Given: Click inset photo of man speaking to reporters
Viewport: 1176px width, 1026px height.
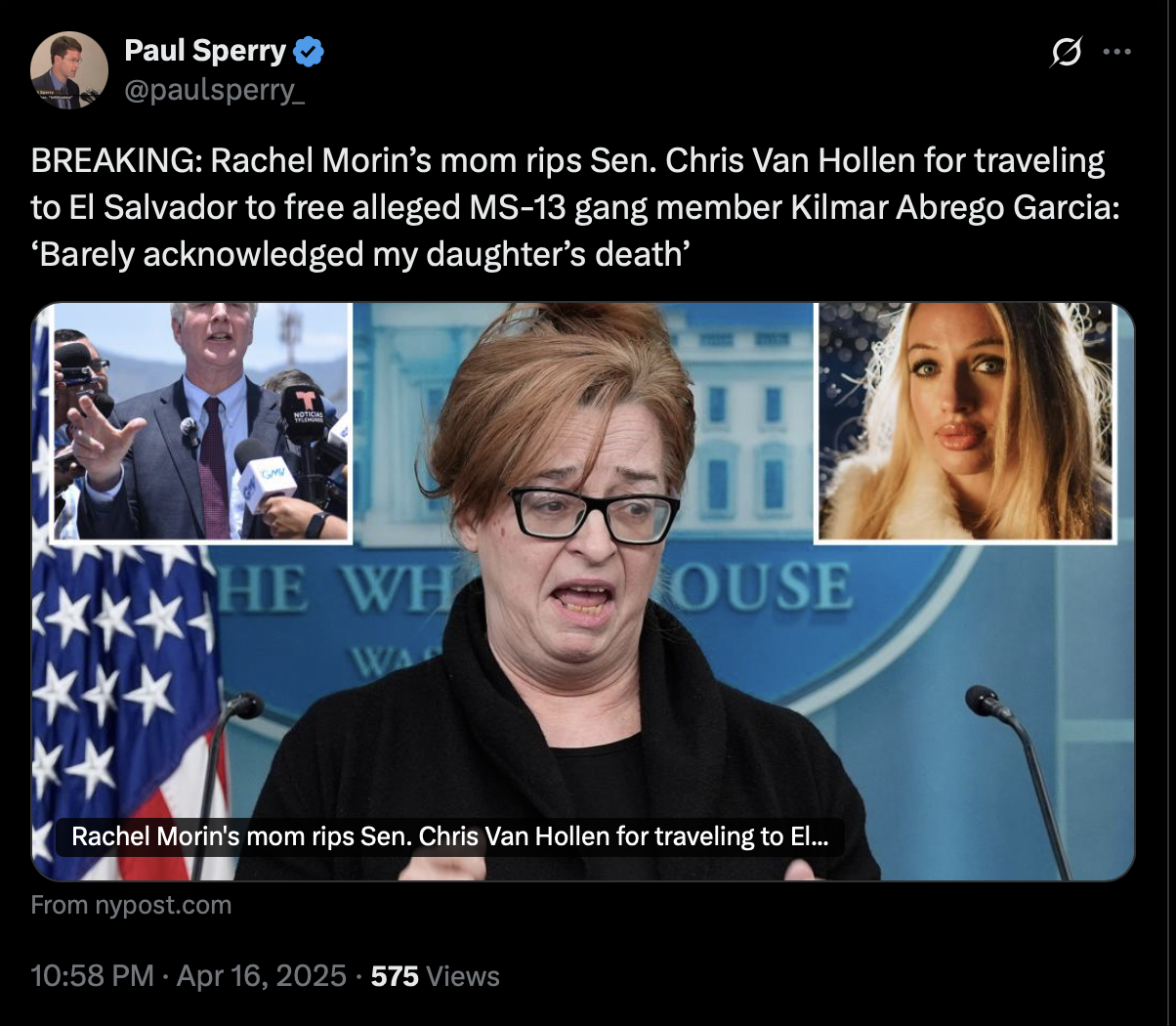Looking at the screenshot, I should [200, 421].
